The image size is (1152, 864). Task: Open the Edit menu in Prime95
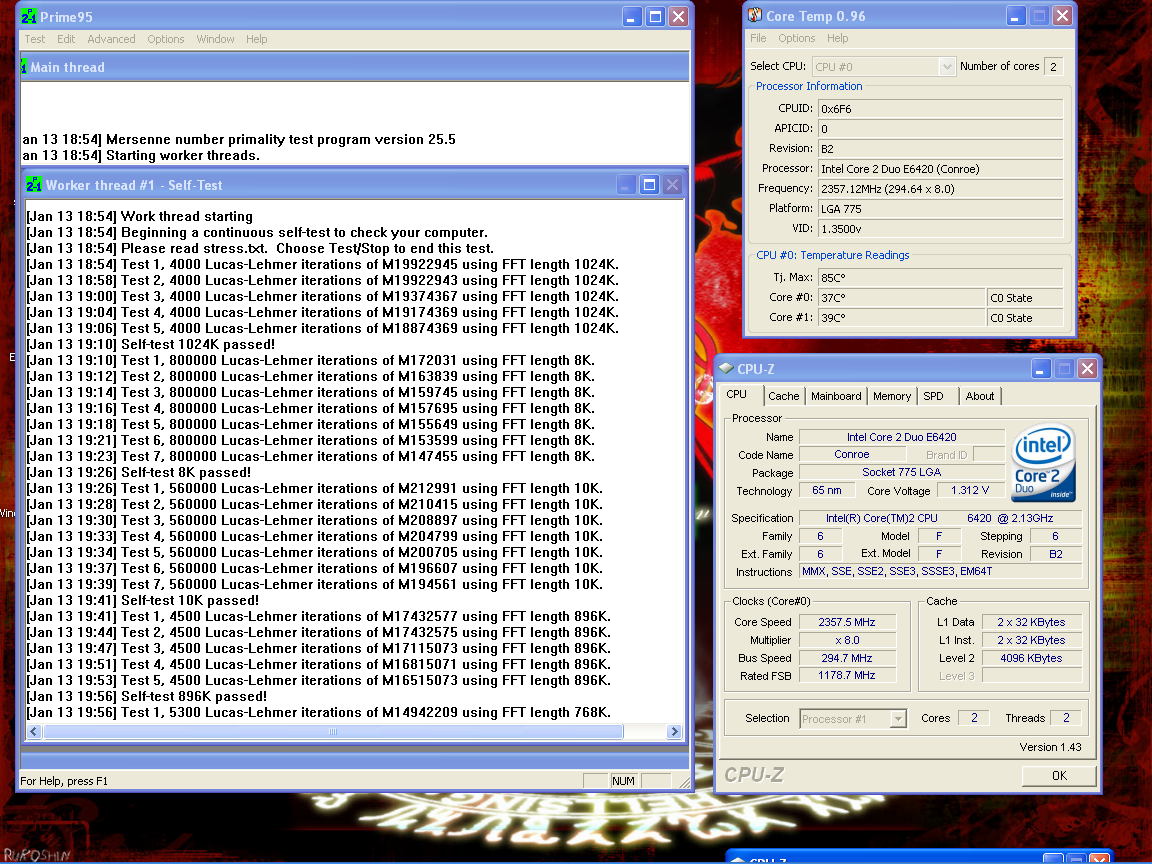pos(66,39)
